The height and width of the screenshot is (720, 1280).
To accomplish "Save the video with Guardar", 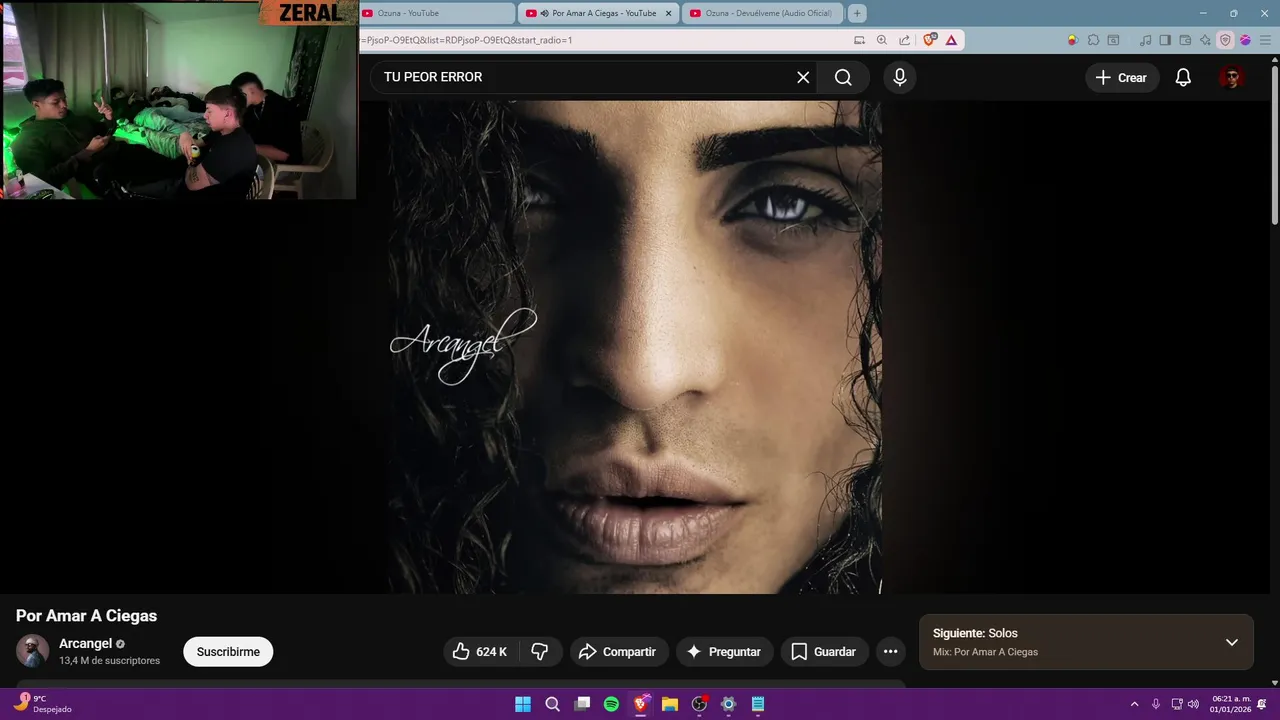I will pyautogui.click(x=824, y=651).
